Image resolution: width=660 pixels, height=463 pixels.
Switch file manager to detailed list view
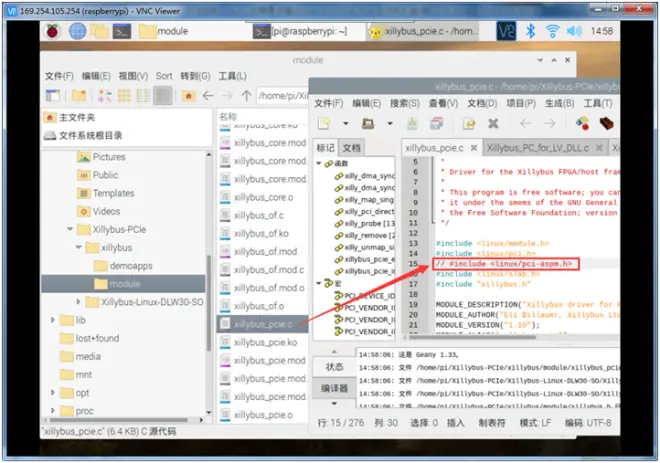click(163, 96)
